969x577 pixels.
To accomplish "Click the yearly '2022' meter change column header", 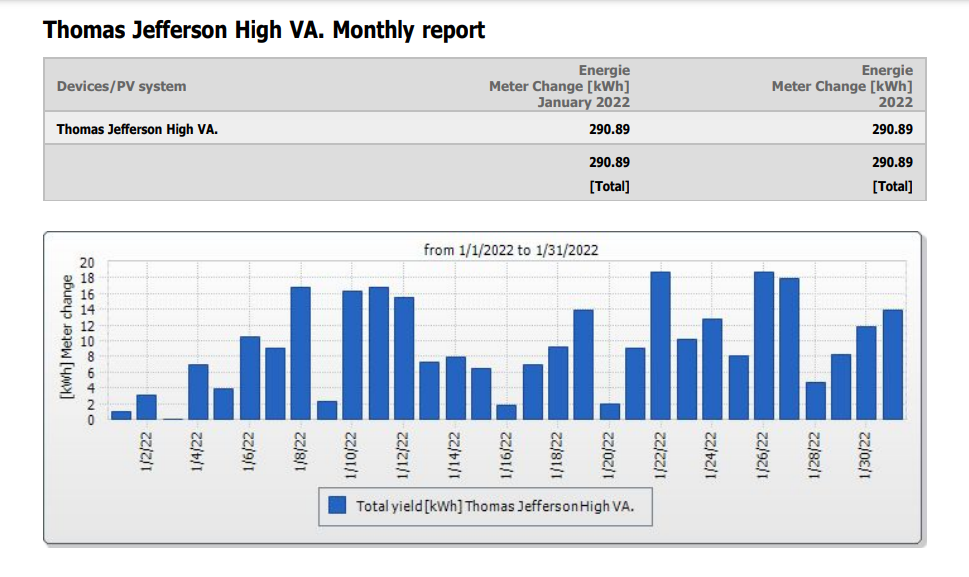I will (842, 86).
